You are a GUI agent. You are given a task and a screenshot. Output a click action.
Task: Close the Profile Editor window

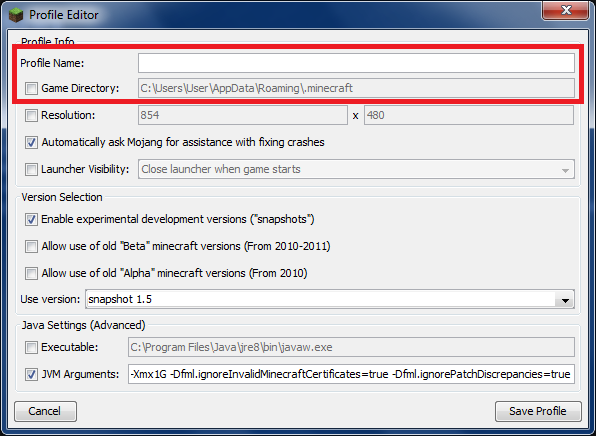pyautogui.click(x=566, y=10)
